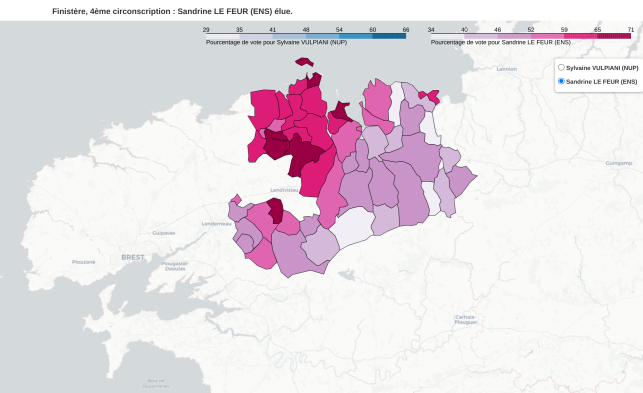Click the Plouzané label on the map
This screenshot has width=643, height=393.
pos(84,262)
